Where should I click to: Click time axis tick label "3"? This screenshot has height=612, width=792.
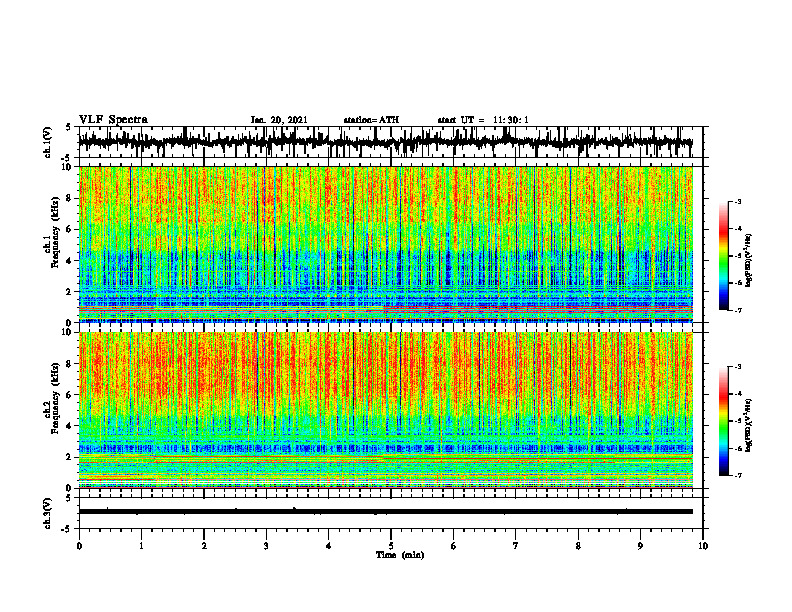[266, 546]
